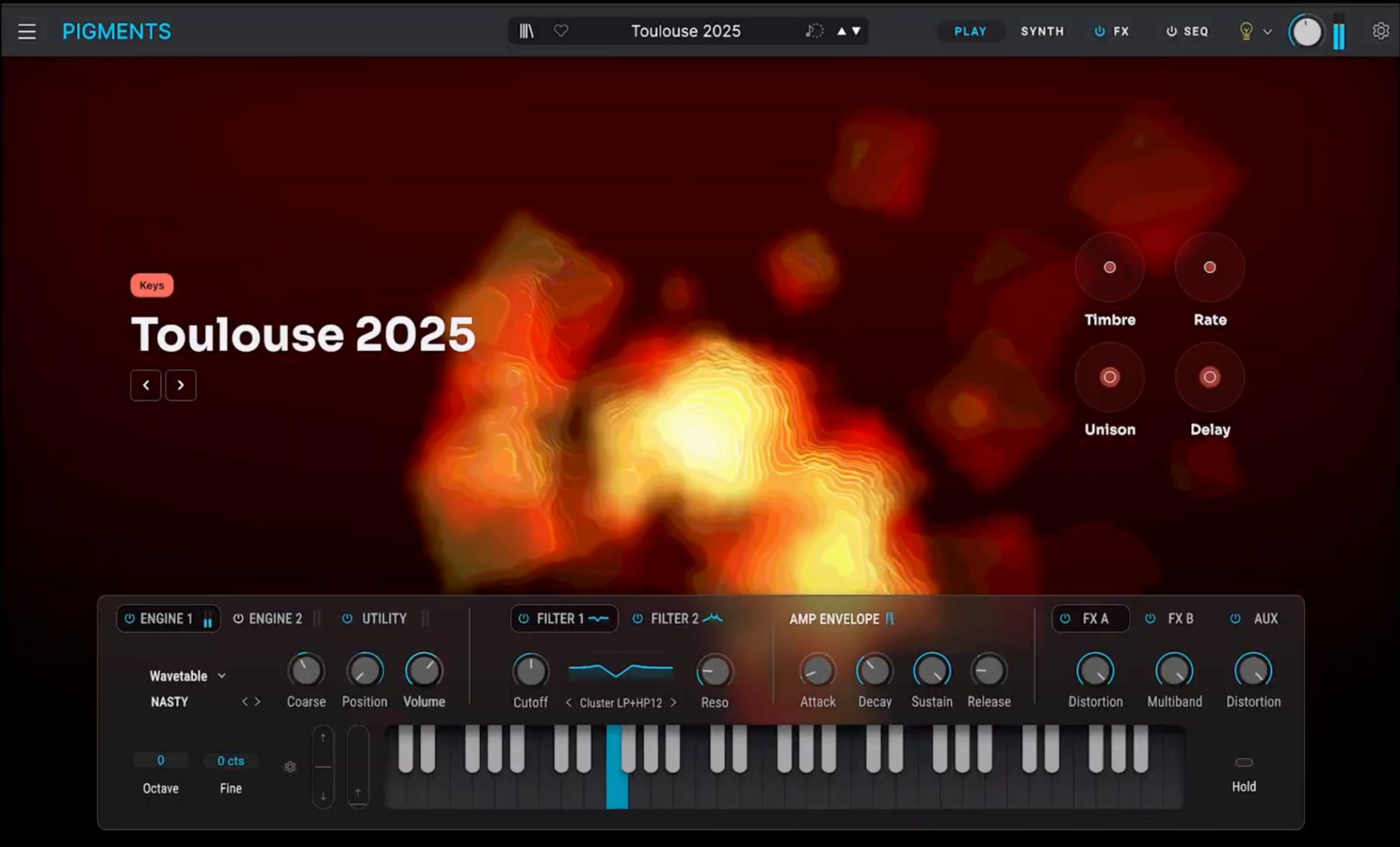Image resolution: width=1400 pixels, height=847 pixels.
Task: Toggle the Hold switch
Action: 1244,762
